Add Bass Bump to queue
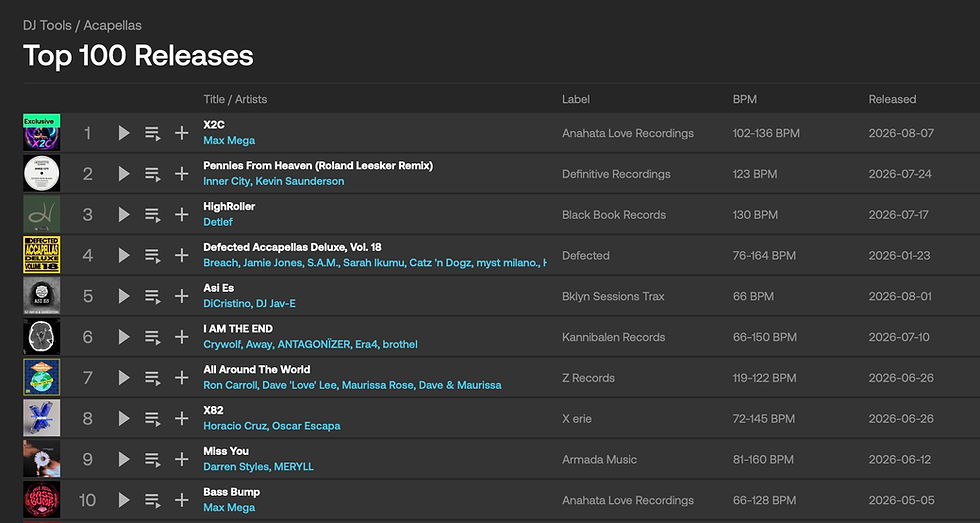980x523 pixels. click(152, 500)
